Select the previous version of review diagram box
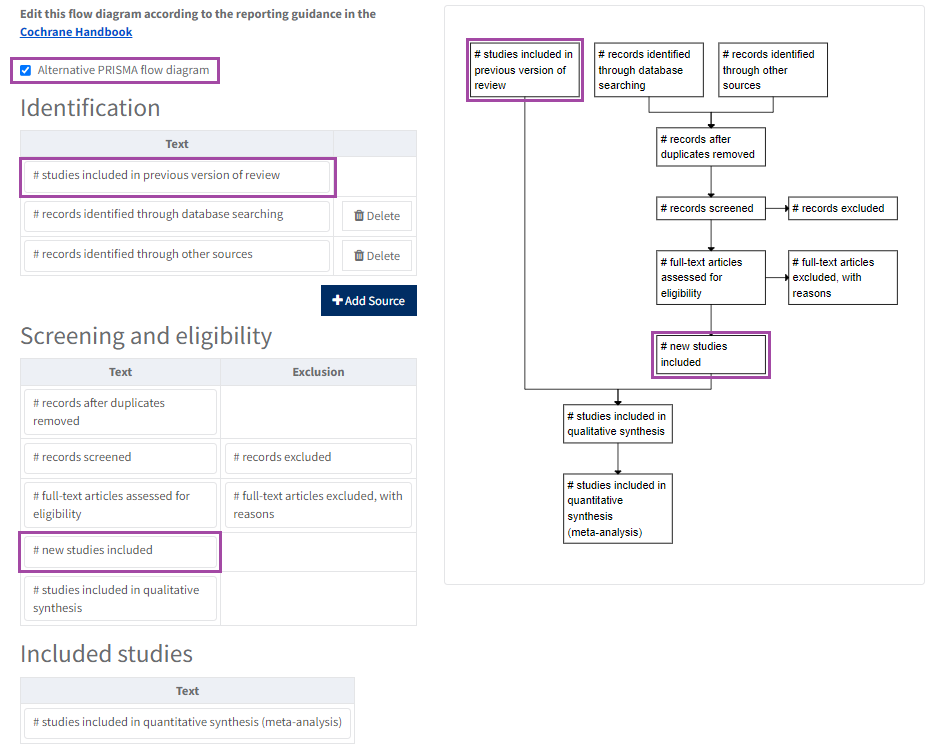 tap(524, 70)
